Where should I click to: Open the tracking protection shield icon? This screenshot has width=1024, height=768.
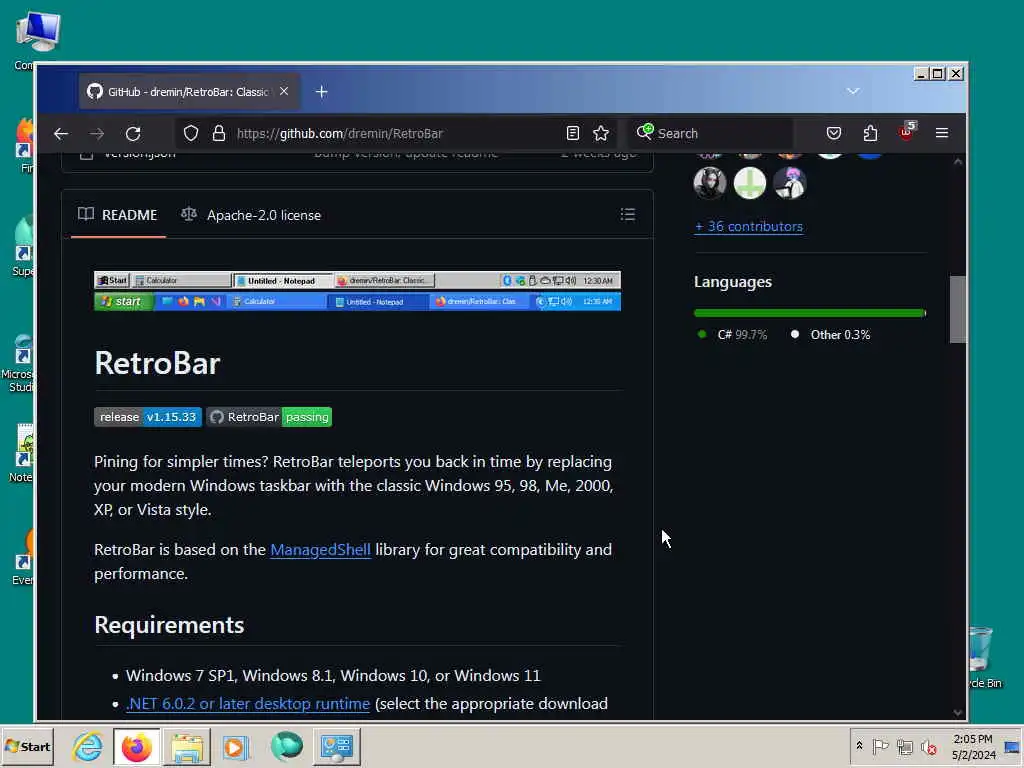(191, 133)
